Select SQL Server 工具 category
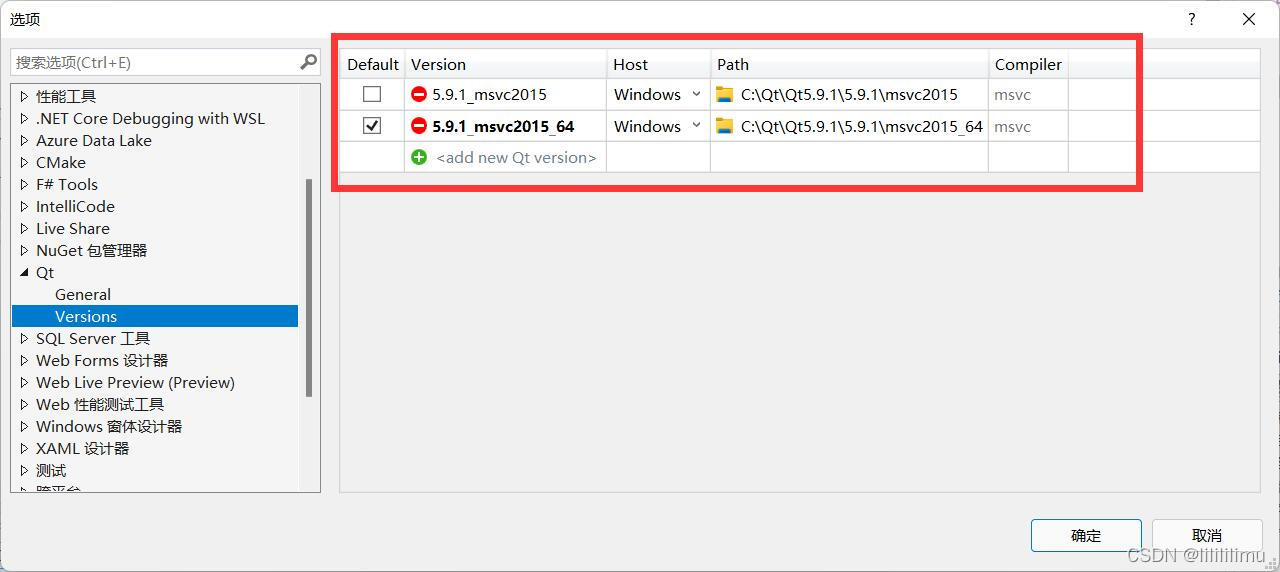Screen dimensions: 1280x572 pyautogui.click(x=93, y=338)
